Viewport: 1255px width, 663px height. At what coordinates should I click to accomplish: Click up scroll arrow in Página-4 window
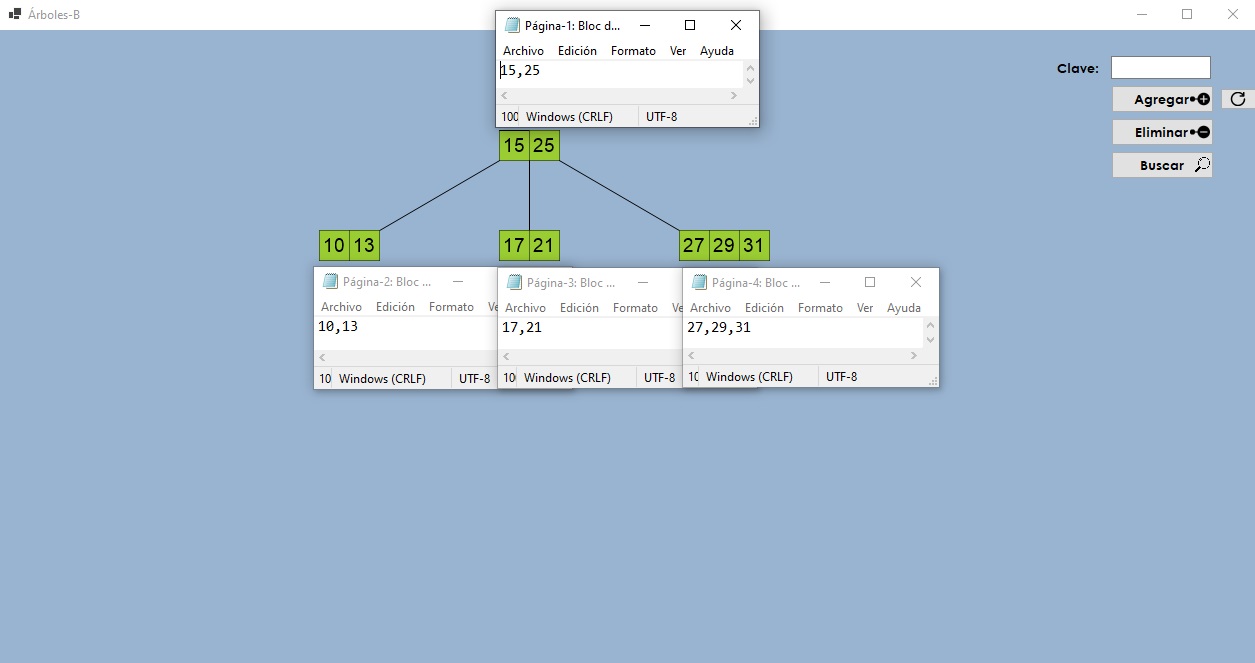coord(928,326)
